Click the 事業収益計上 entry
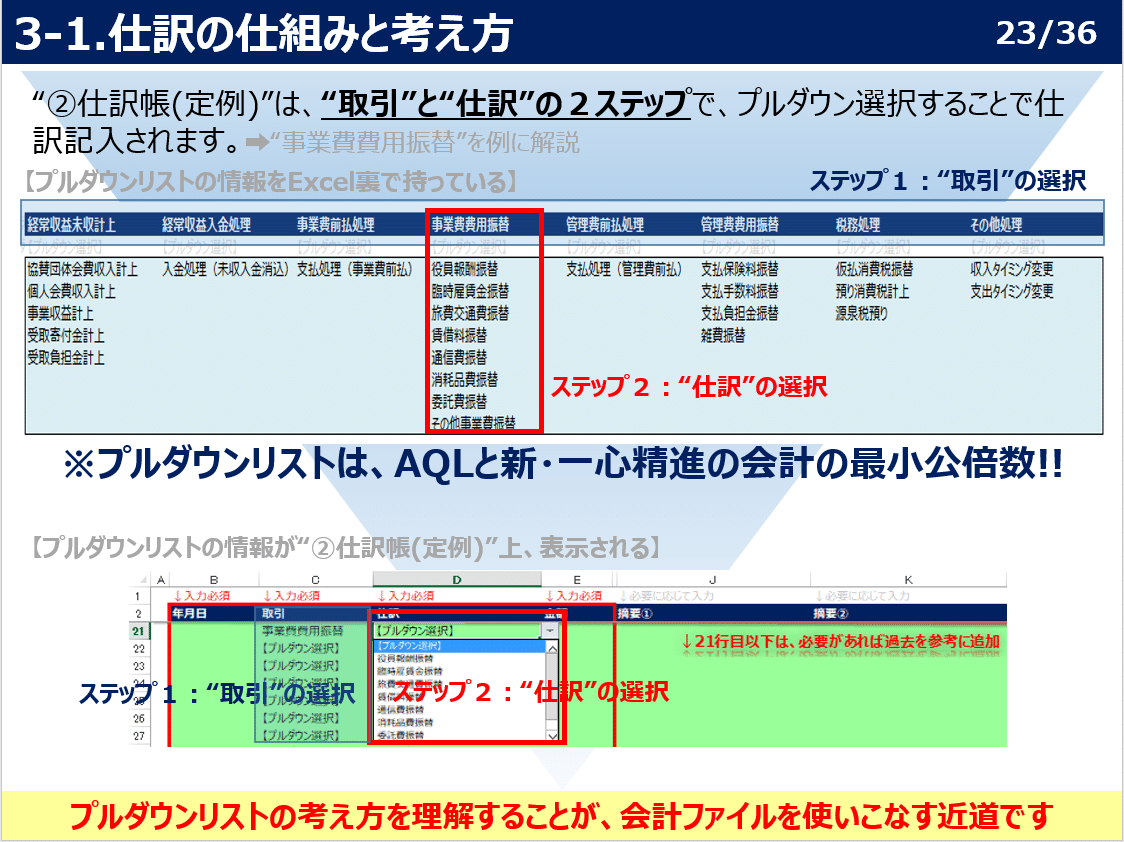This screenshot has width=1124, height=842. pyautogui.click(x=60, y=313)
